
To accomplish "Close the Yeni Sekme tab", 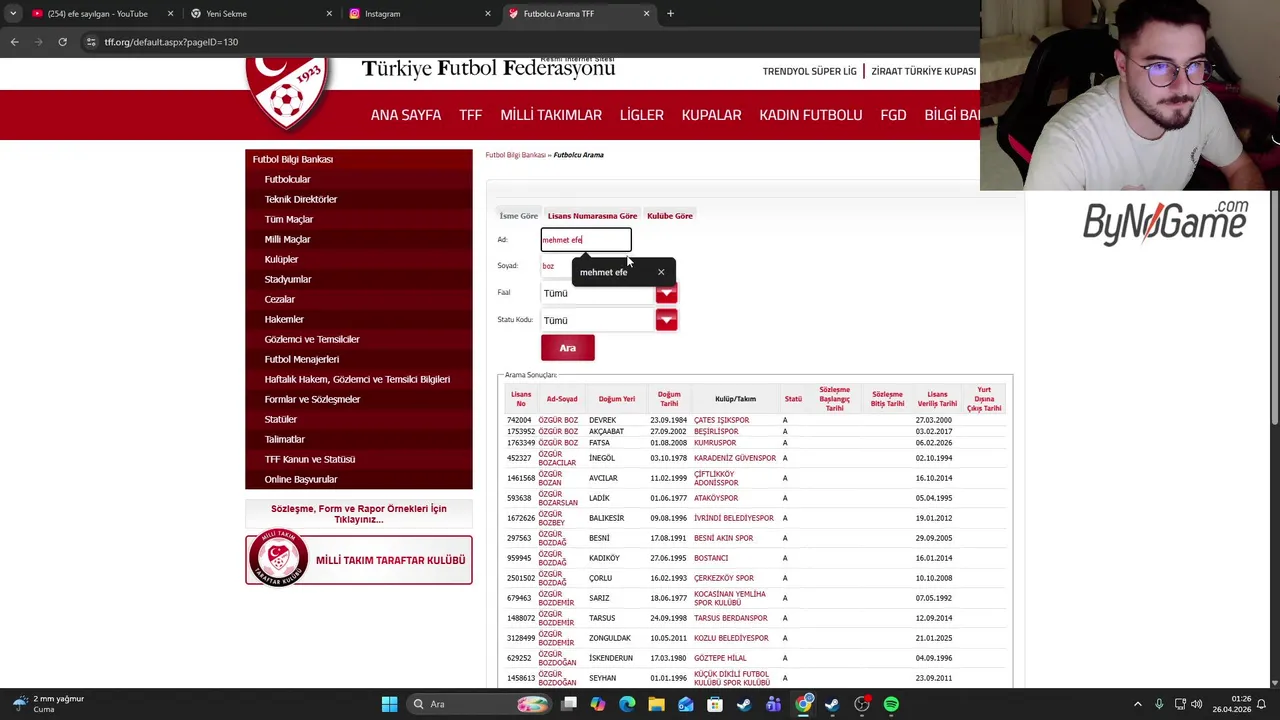I will [329, 14].
